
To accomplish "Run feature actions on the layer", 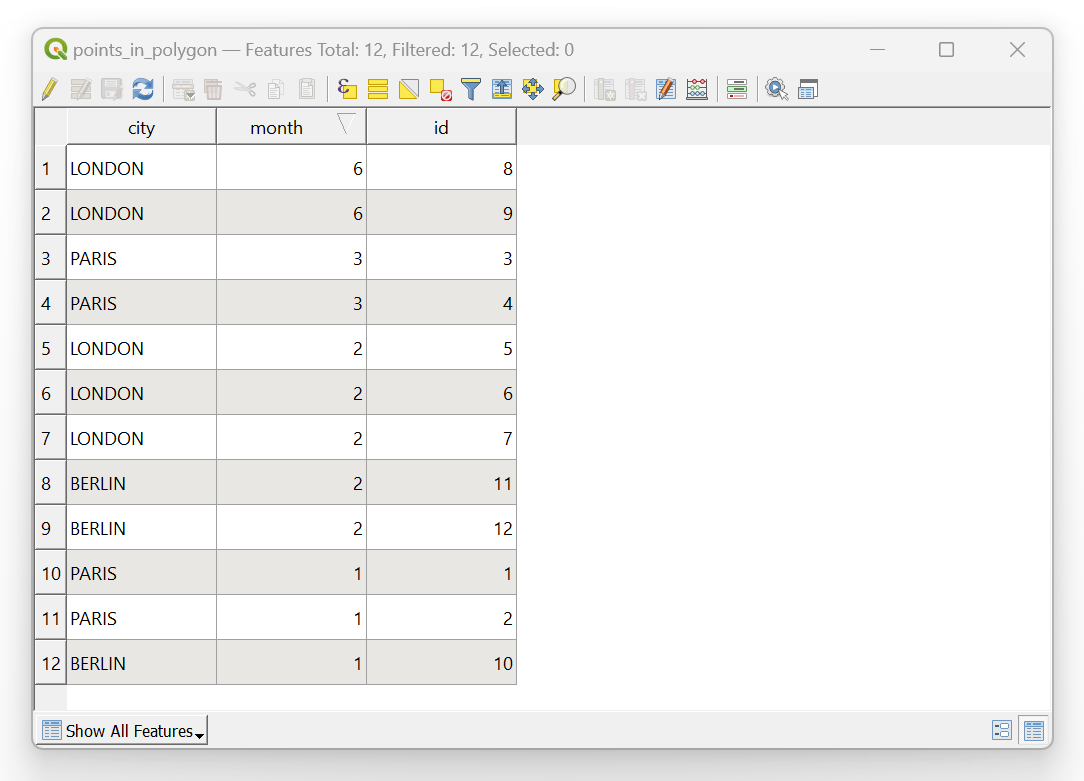I will click(x=777, y=89).
